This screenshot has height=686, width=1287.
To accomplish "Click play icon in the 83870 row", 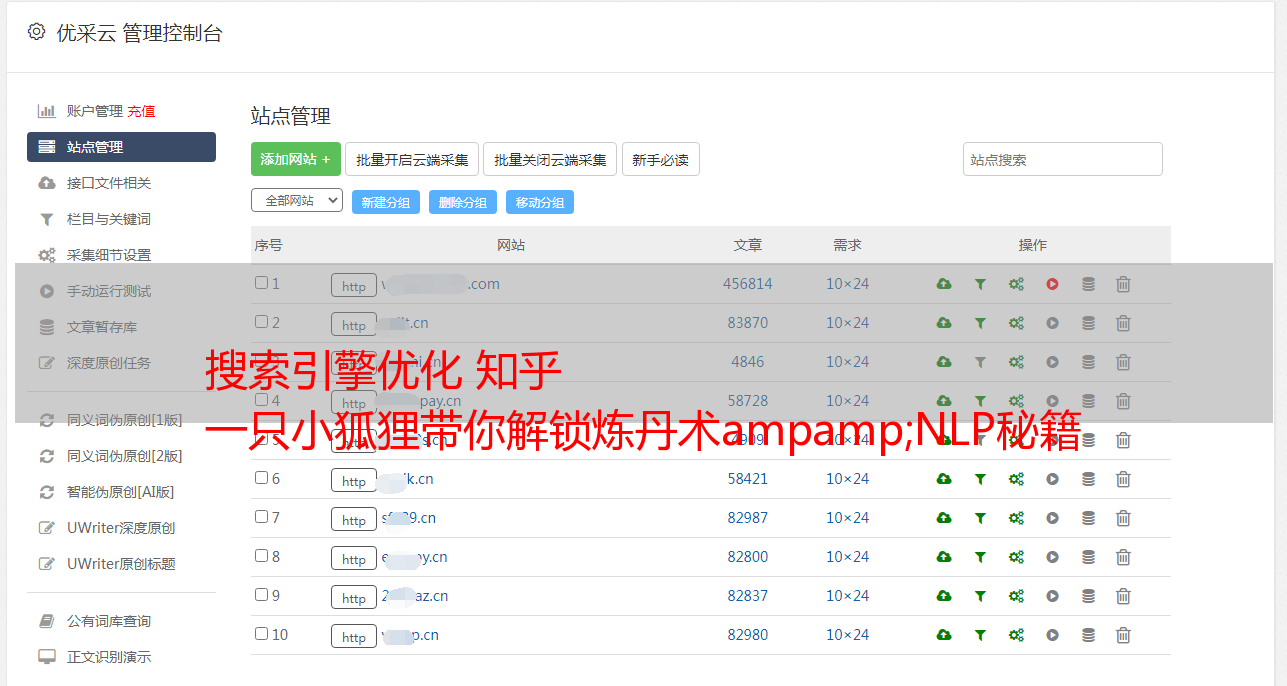I will [1052, 323].
